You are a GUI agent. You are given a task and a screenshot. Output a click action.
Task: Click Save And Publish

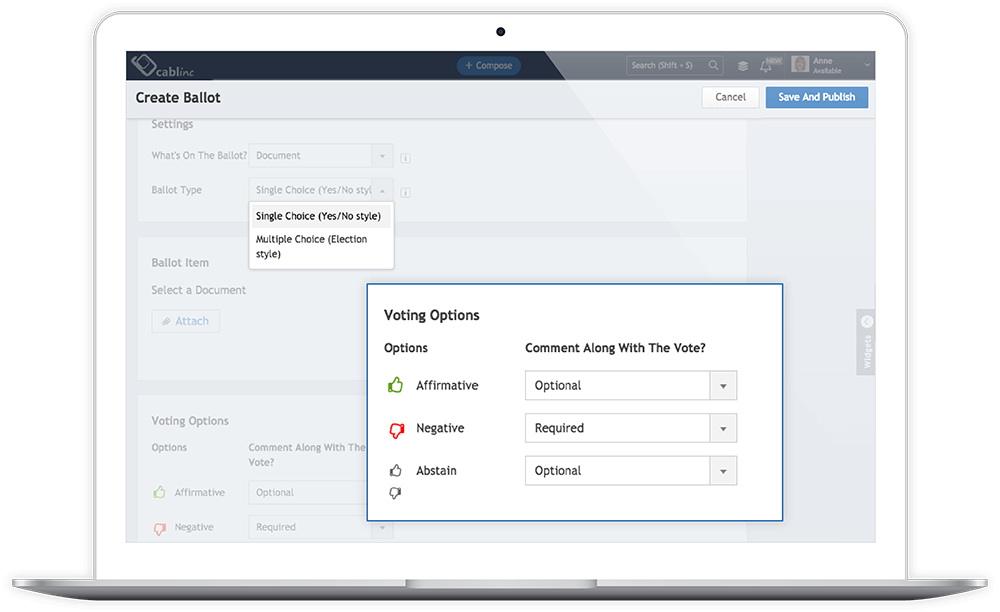pos(816,97)
